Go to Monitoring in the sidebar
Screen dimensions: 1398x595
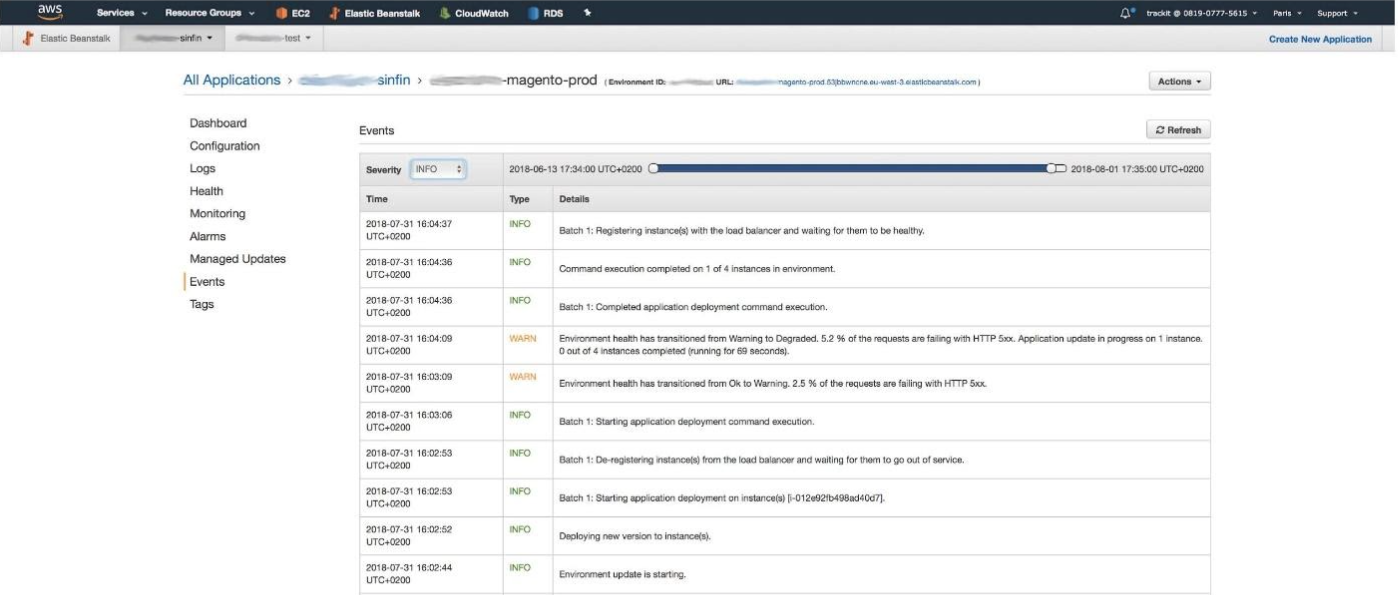pos(217,214)
